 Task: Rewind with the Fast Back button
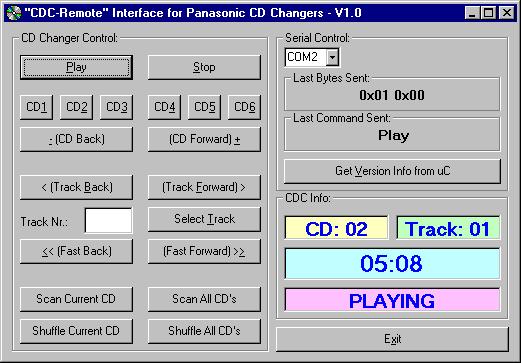[76, 251]
